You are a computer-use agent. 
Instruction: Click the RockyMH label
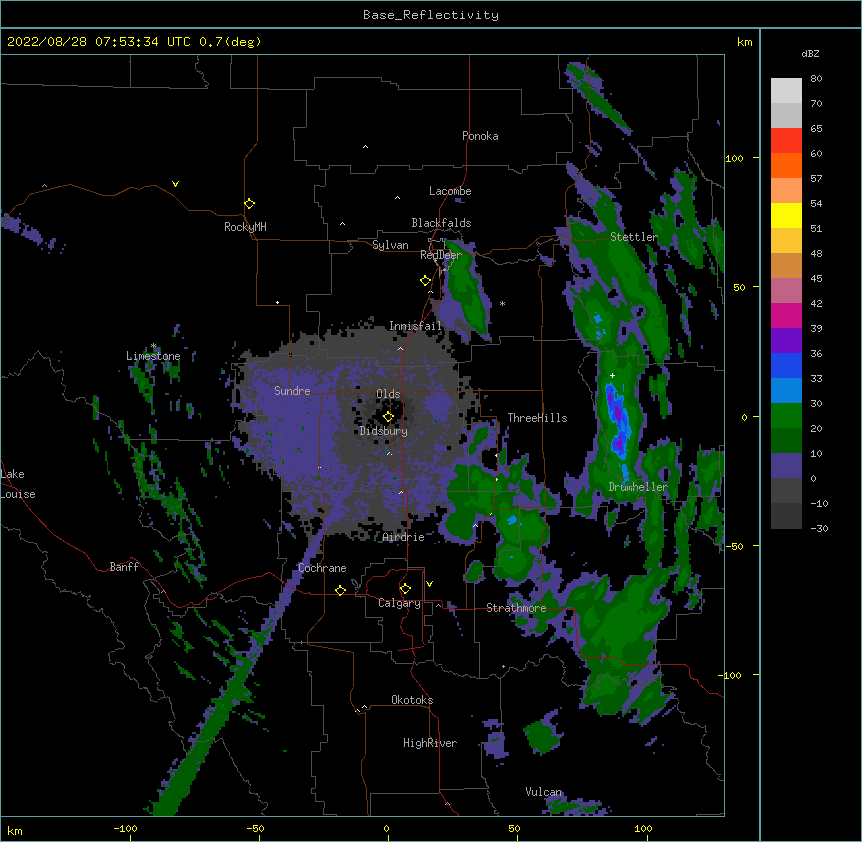click(245, 227)
